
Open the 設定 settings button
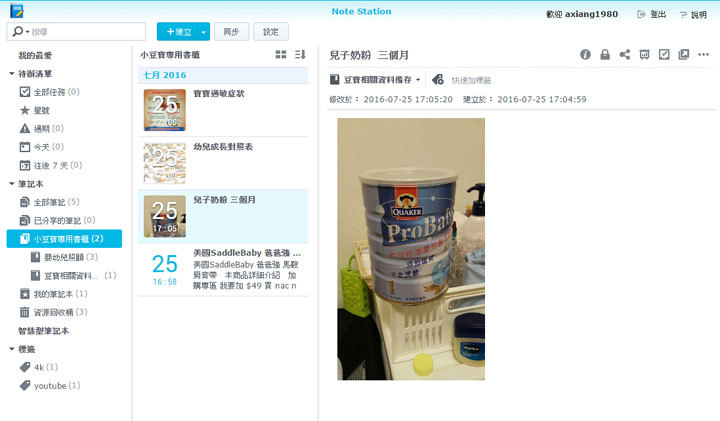click(271, 32)
